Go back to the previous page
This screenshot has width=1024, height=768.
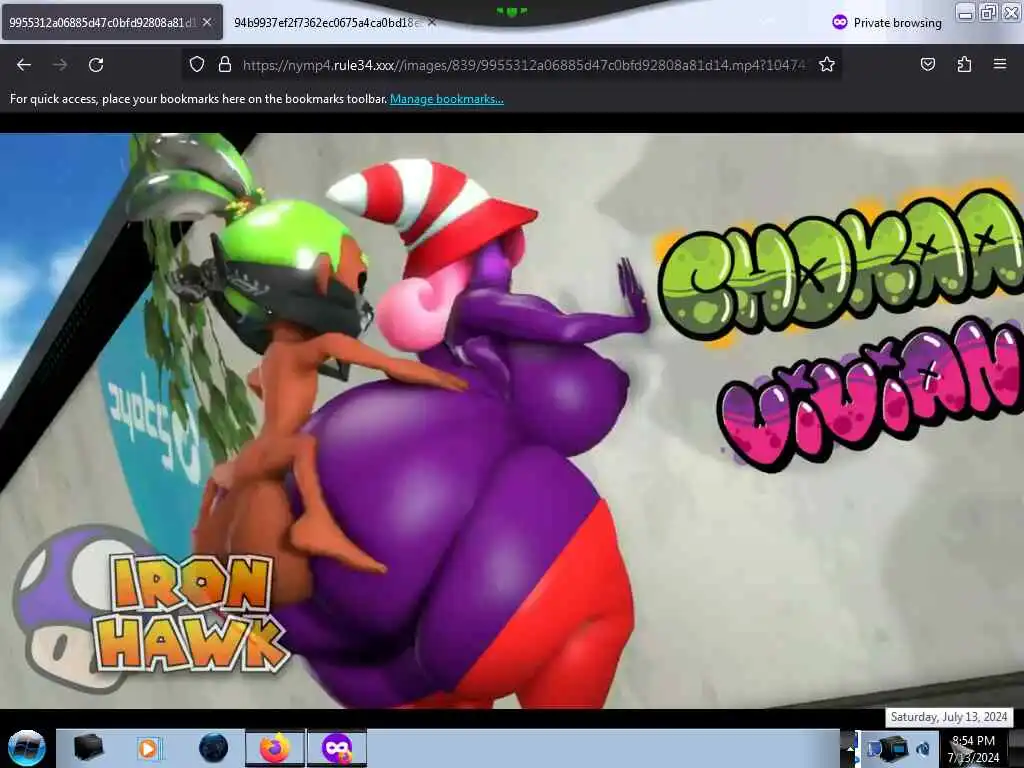[24, 65]
